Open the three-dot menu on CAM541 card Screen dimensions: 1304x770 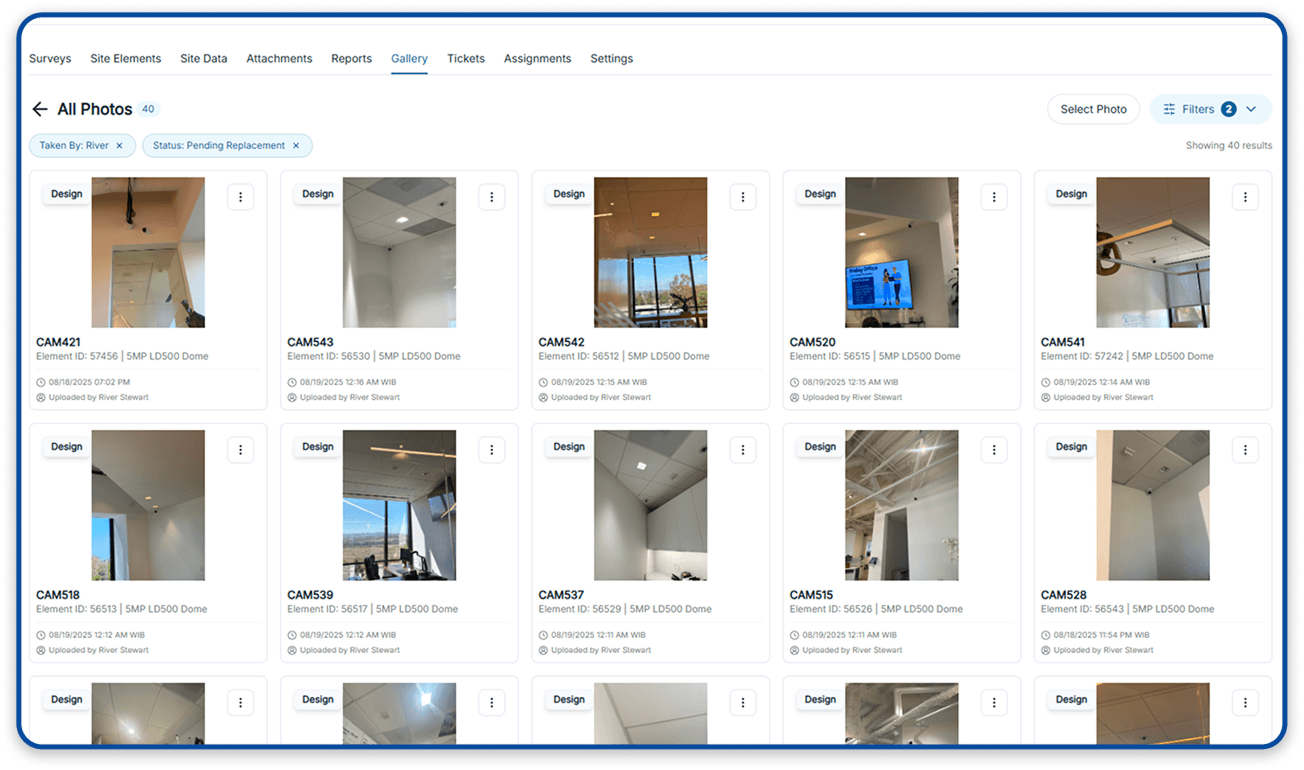(1244, 197)
